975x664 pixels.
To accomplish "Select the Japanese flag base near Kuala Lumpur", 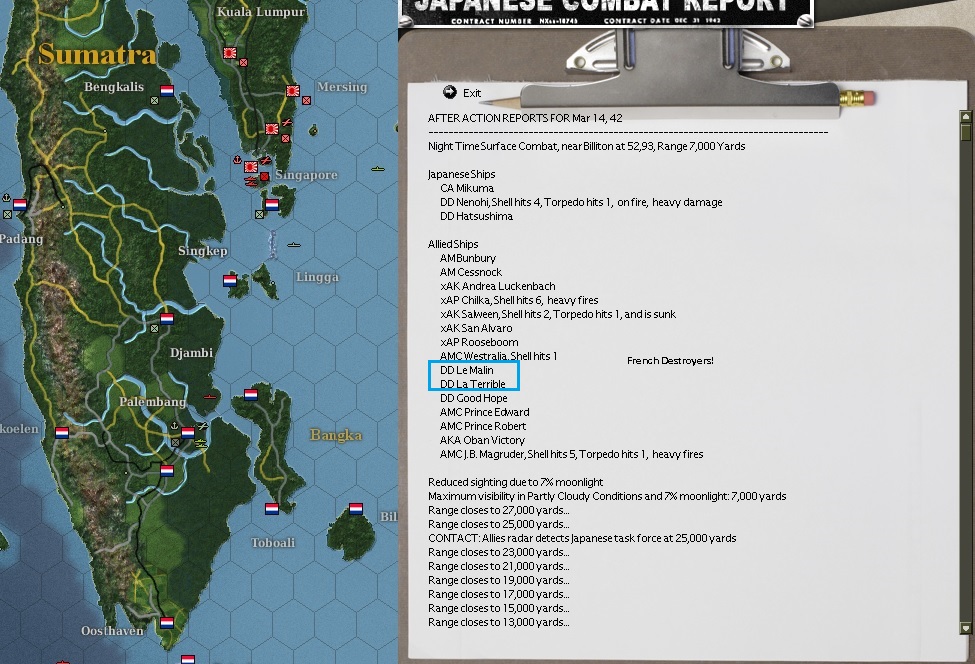I will (x=230, y=53).
